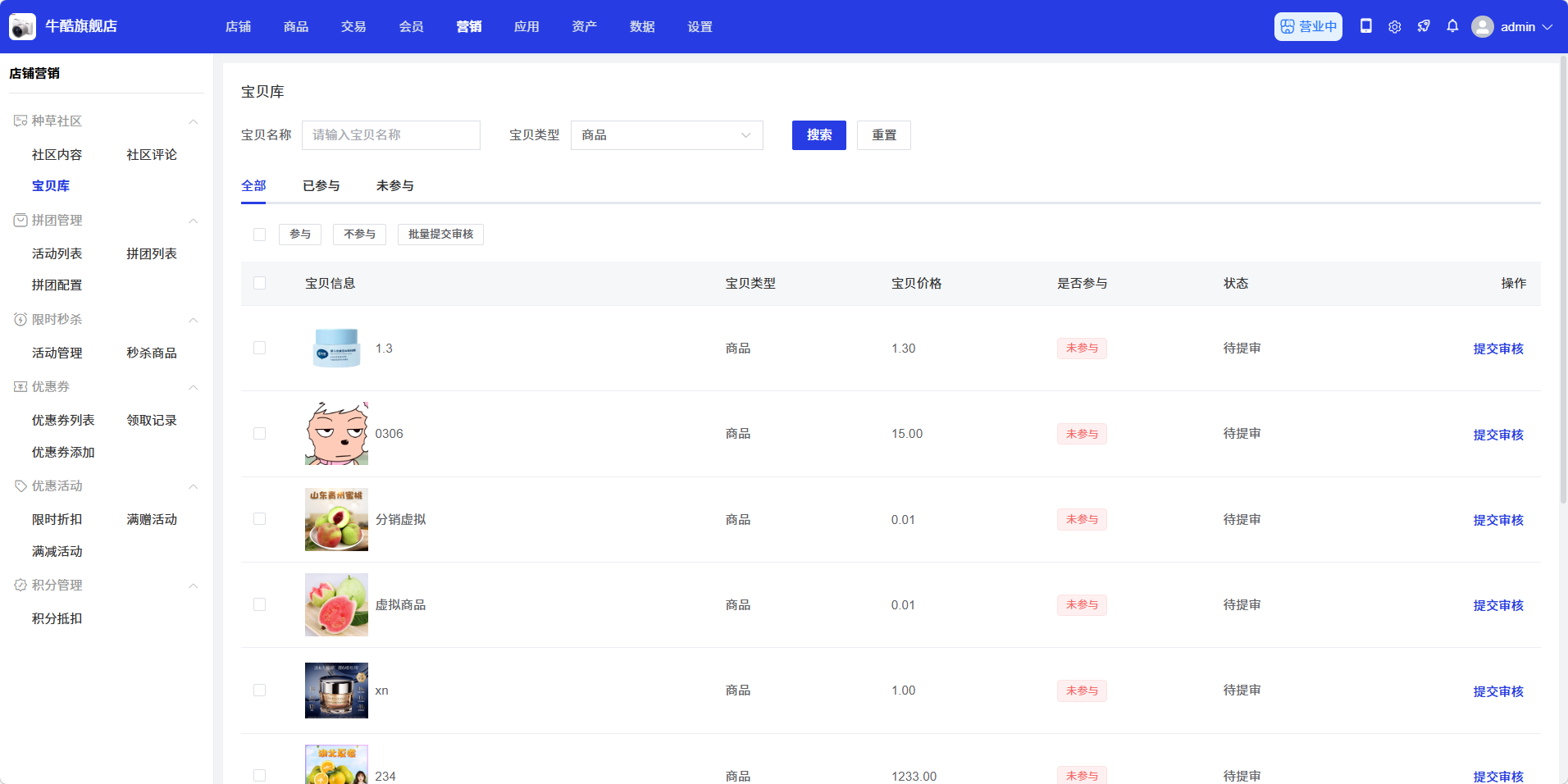Open notifications bell icon
1568x784 pixels.
coord(1452,26)
